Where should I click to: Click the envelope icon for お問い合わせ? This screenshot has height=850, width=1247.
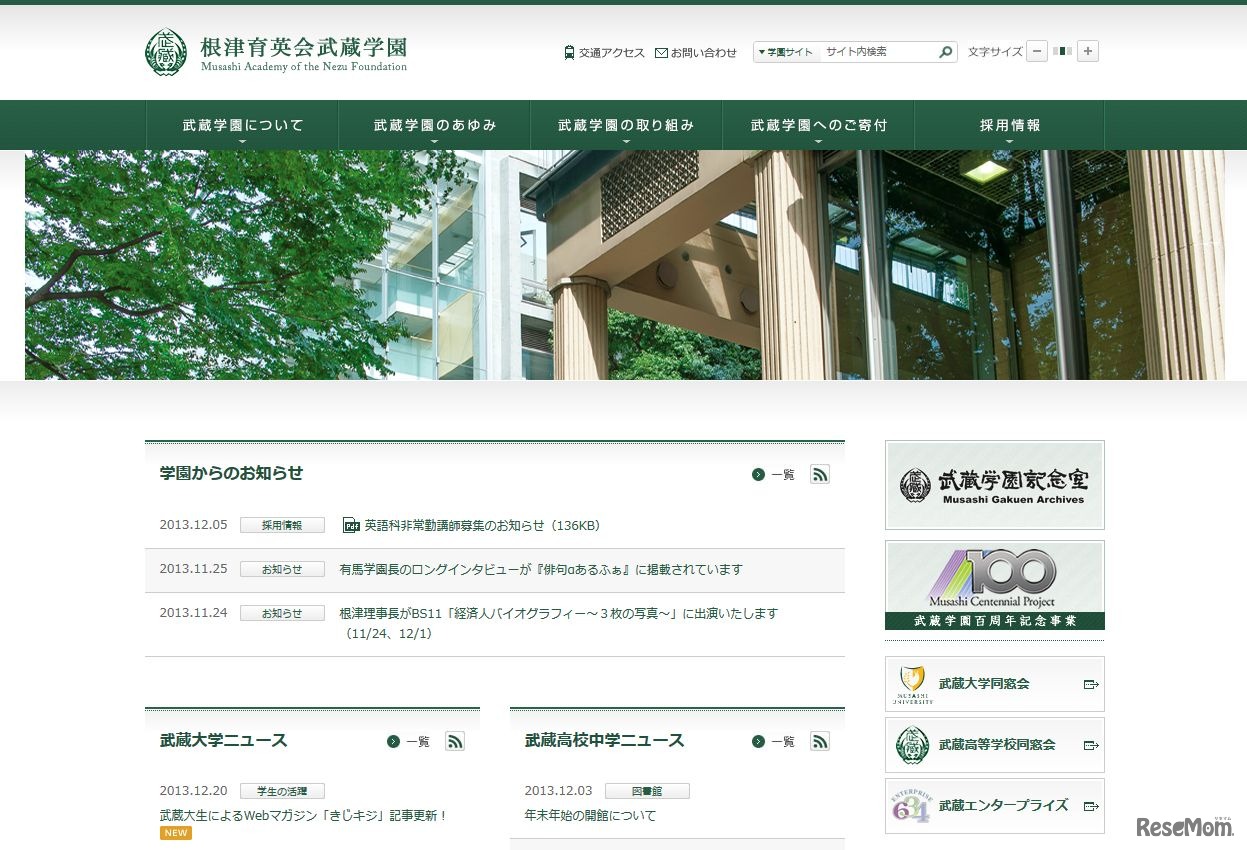661,52
